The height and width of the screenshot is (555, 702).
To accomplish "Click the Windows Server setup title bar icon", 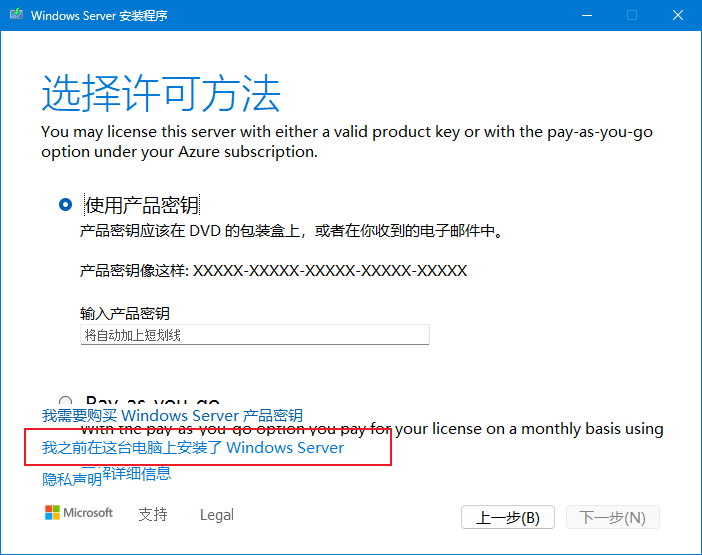I will pyautogui.click(x=17, y=14).
